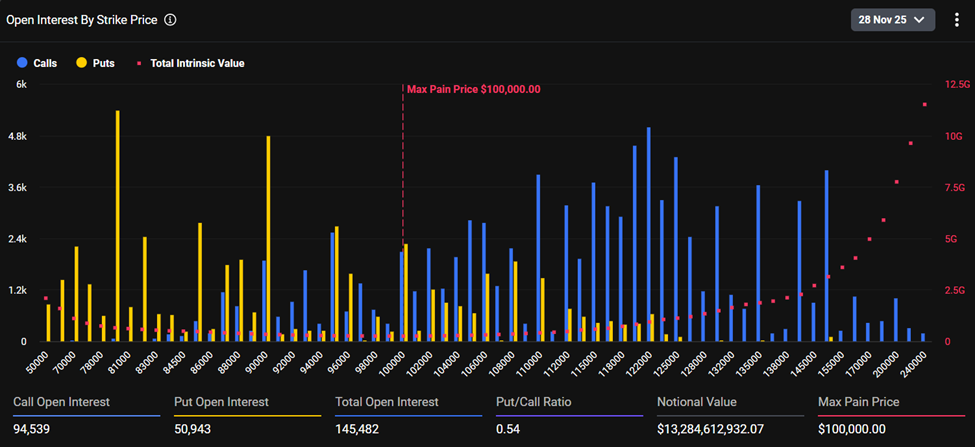Click the Max Pain Price $100,000.00 chart annotation
This screenshot has height=447, width=975.
[x=473, y=89]
